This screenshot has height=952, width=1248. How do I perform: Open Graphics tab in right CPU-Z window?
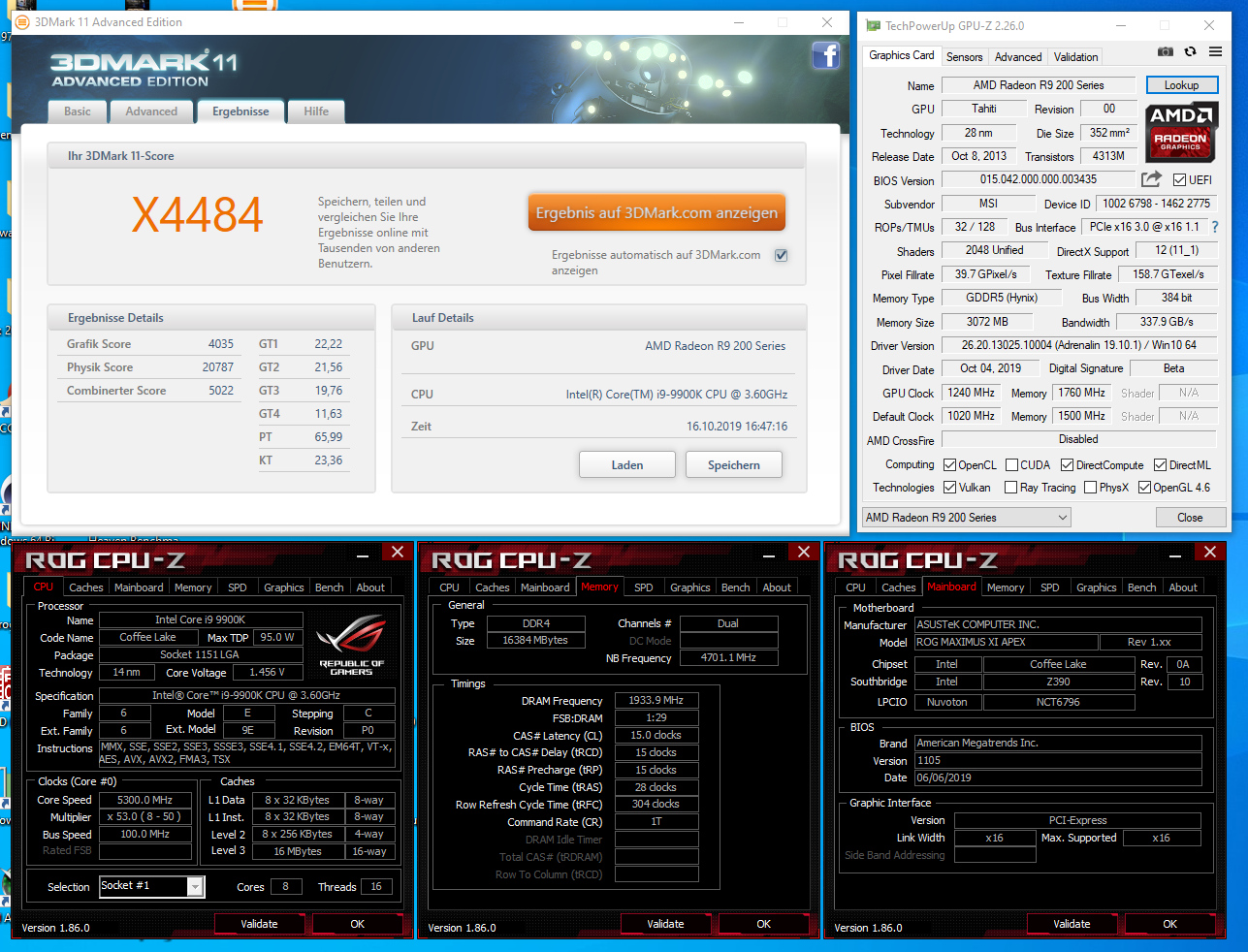coord(1097,587)
